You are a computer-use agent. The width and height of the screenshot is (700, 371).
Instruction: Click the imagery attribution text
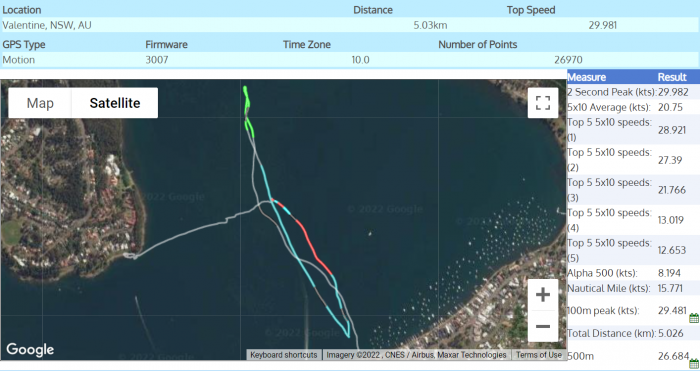[x=416, y=355]
